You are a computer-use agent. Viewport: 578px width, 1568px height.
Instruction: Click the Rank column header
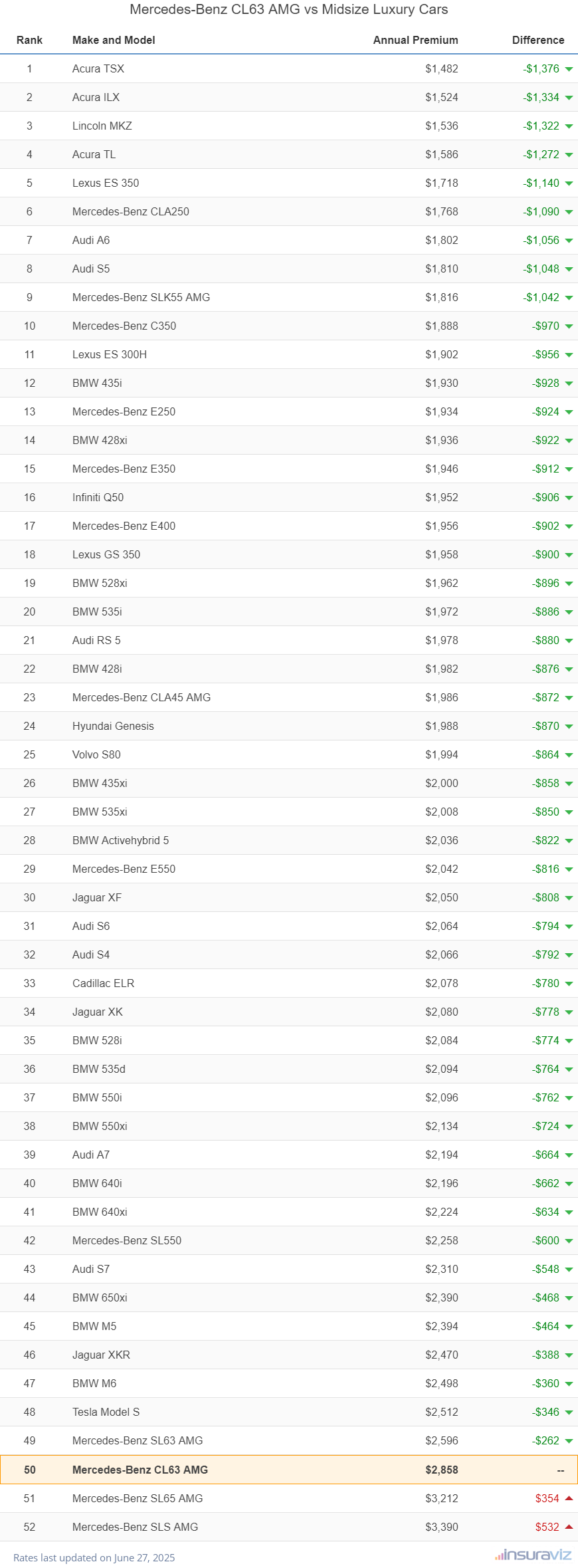tap(29, 40)
